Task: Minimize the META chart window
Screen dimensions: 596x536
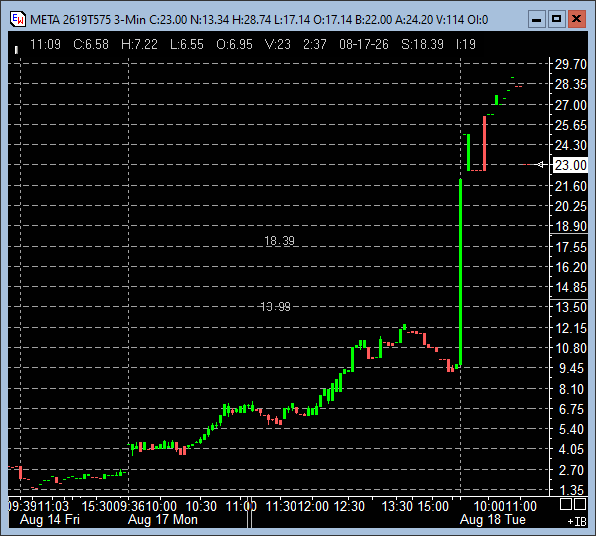Action: (x=537, y=19)
